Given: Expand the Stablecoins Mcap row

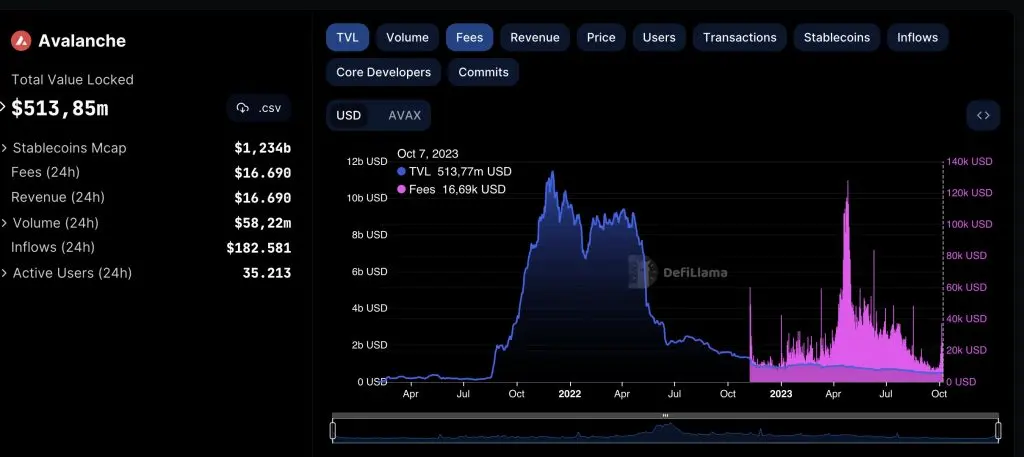Looking at the screenshot, I should tap(5, 148).
